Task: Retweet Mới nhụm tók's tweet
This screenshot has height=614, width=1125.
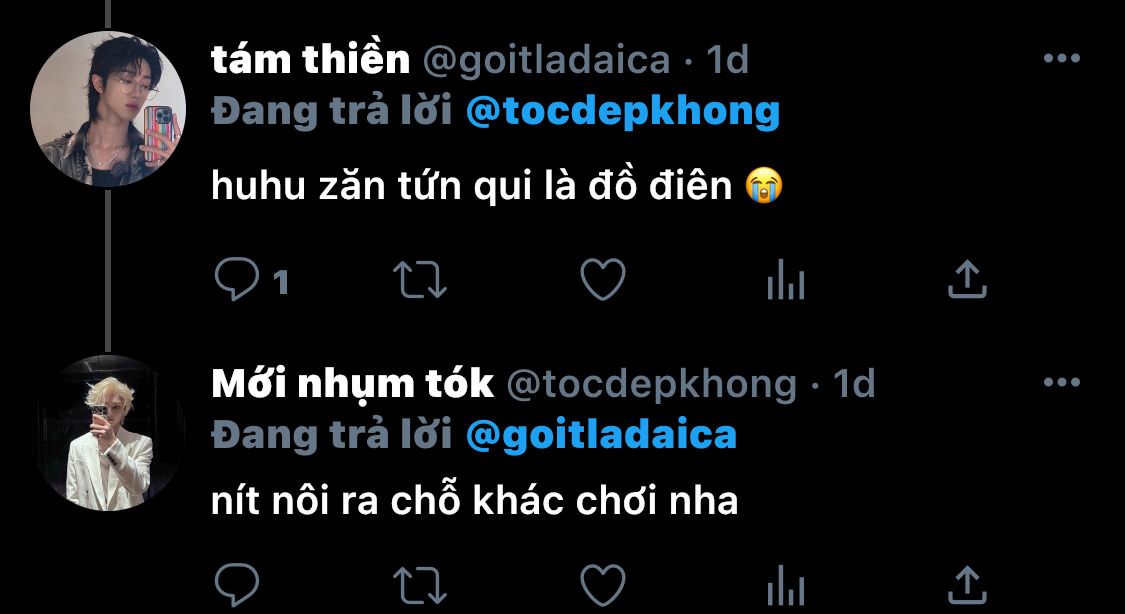Action: click(x=420, y=585)
